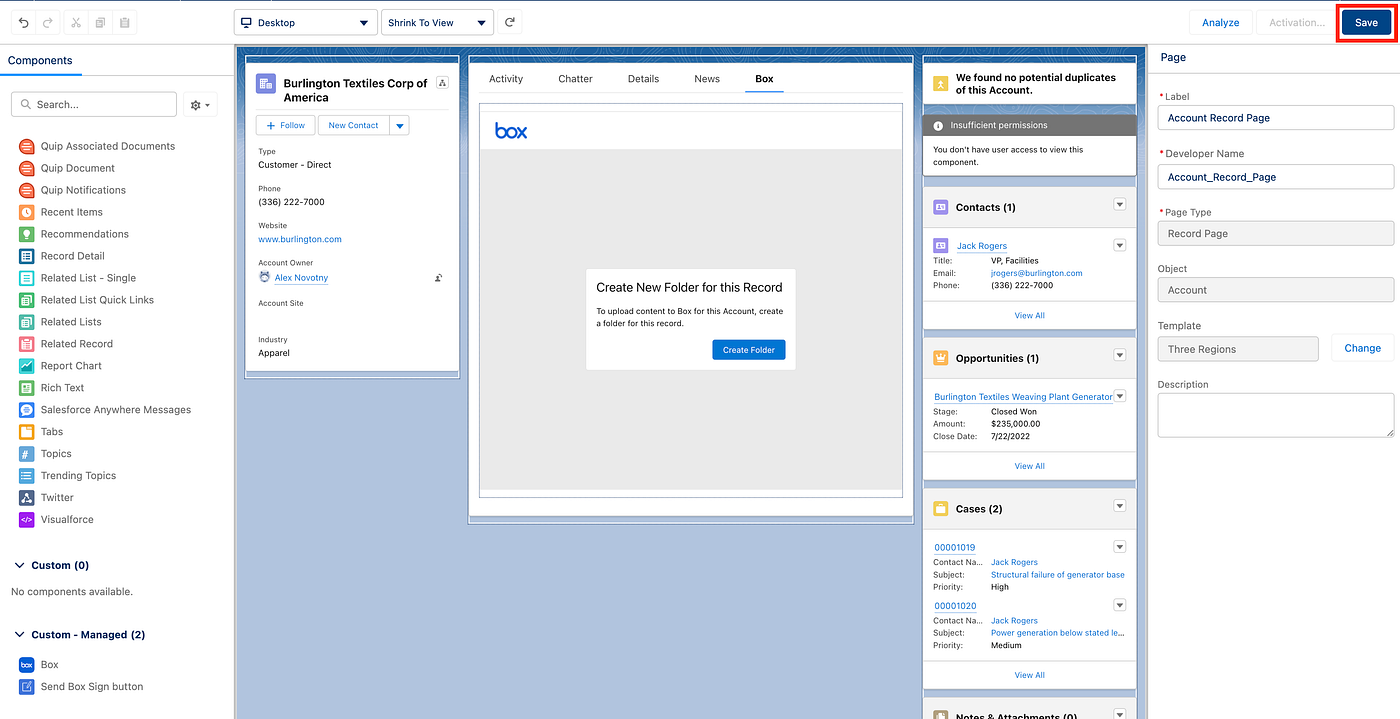This screenshot has height=719, width=1400.
Task: Click the Developer Name input field
Action: point(1275,177)
